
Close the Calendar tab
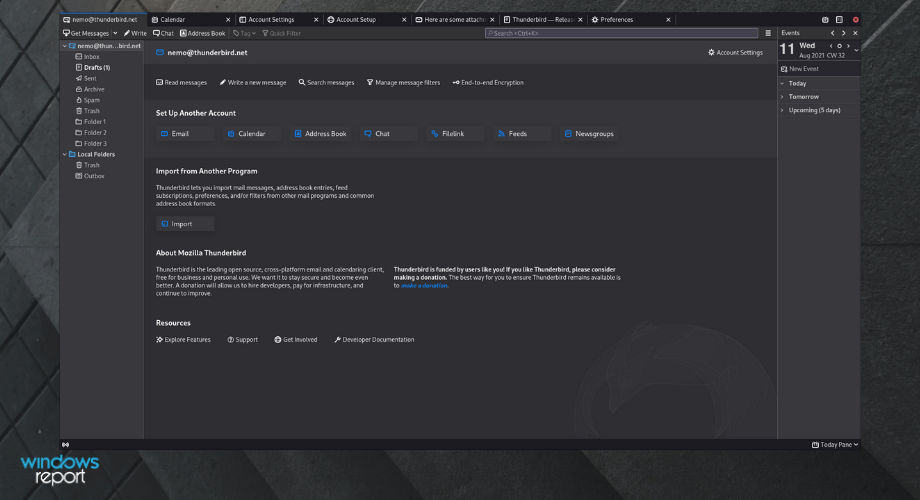click(x=228, y=19)
